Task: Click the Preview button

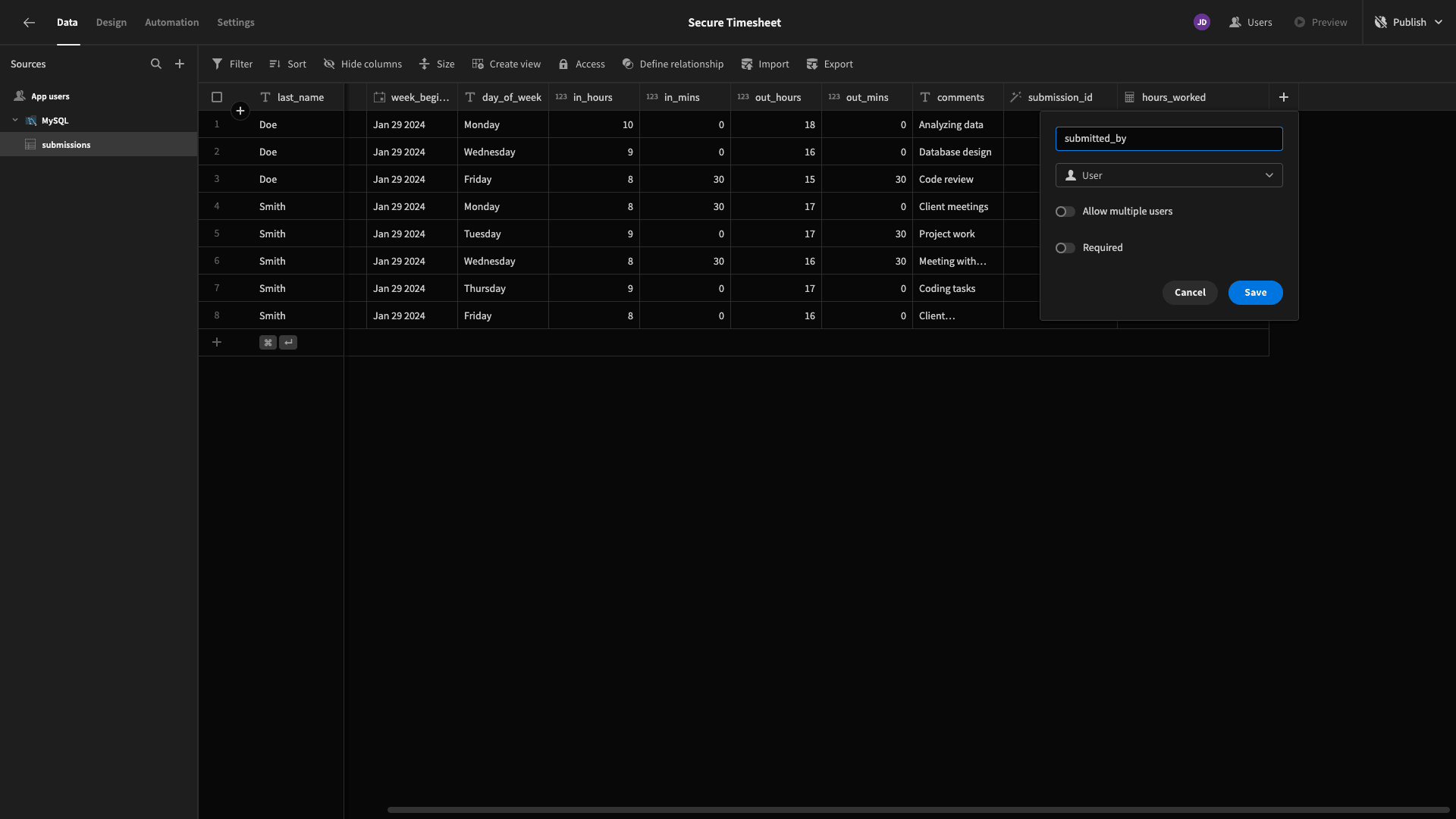Action: [x=1320, y=23]
